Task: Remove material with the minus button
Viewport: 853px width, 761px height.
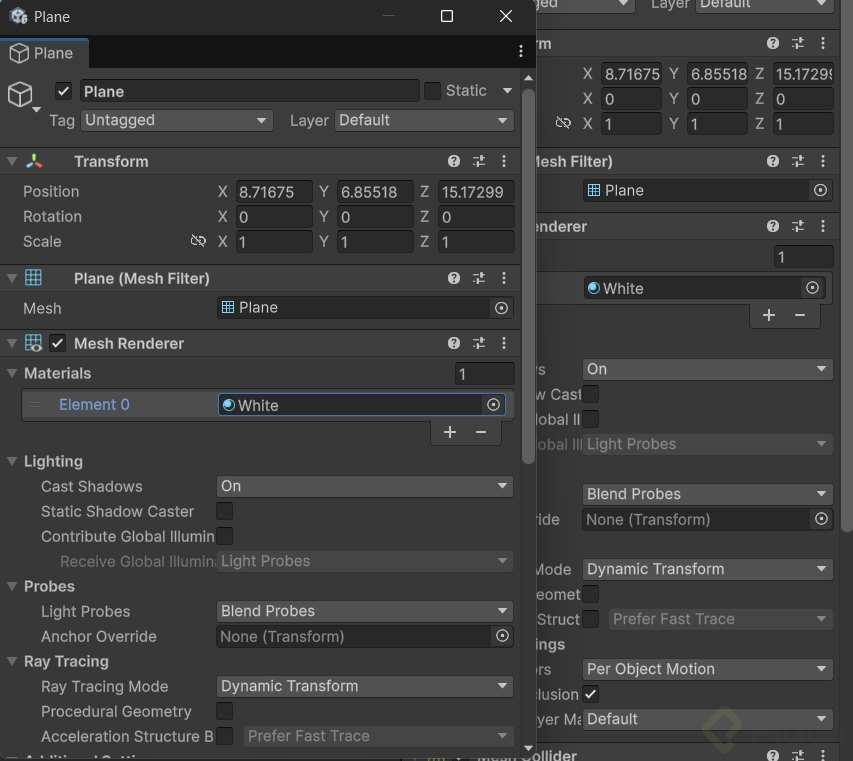Action: pos(481,432)
